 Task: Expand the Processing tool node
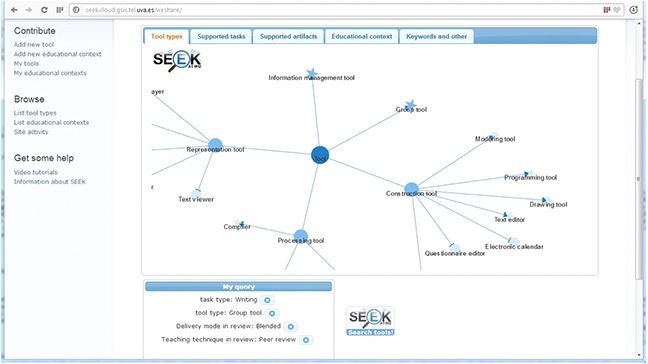tap(301, 237)
